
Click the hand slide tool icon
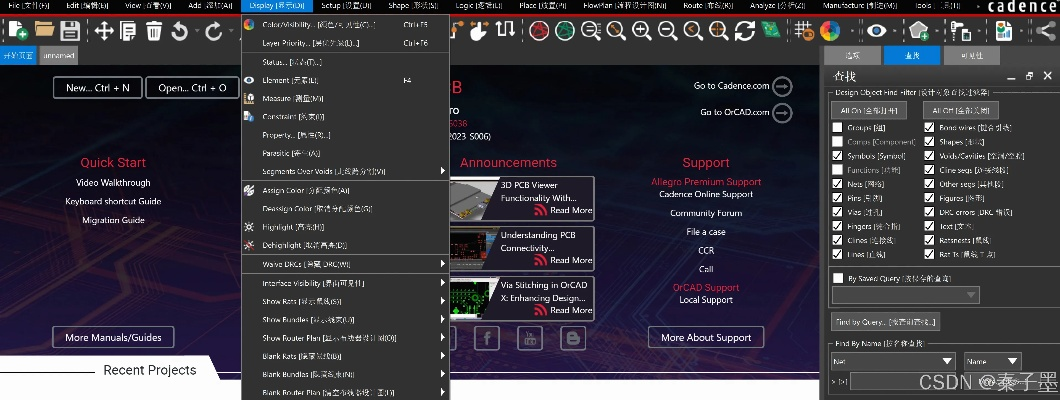pyautogui.click(x=479, y=30)
